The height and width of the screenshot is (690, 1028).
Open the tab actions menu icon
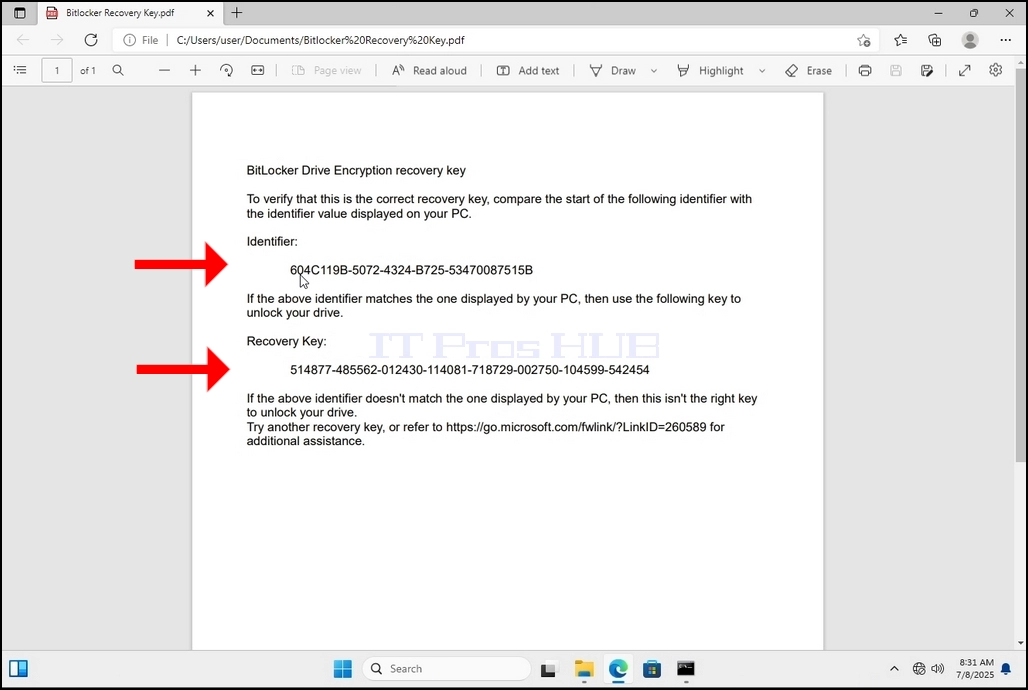click(x=20, y=13)
